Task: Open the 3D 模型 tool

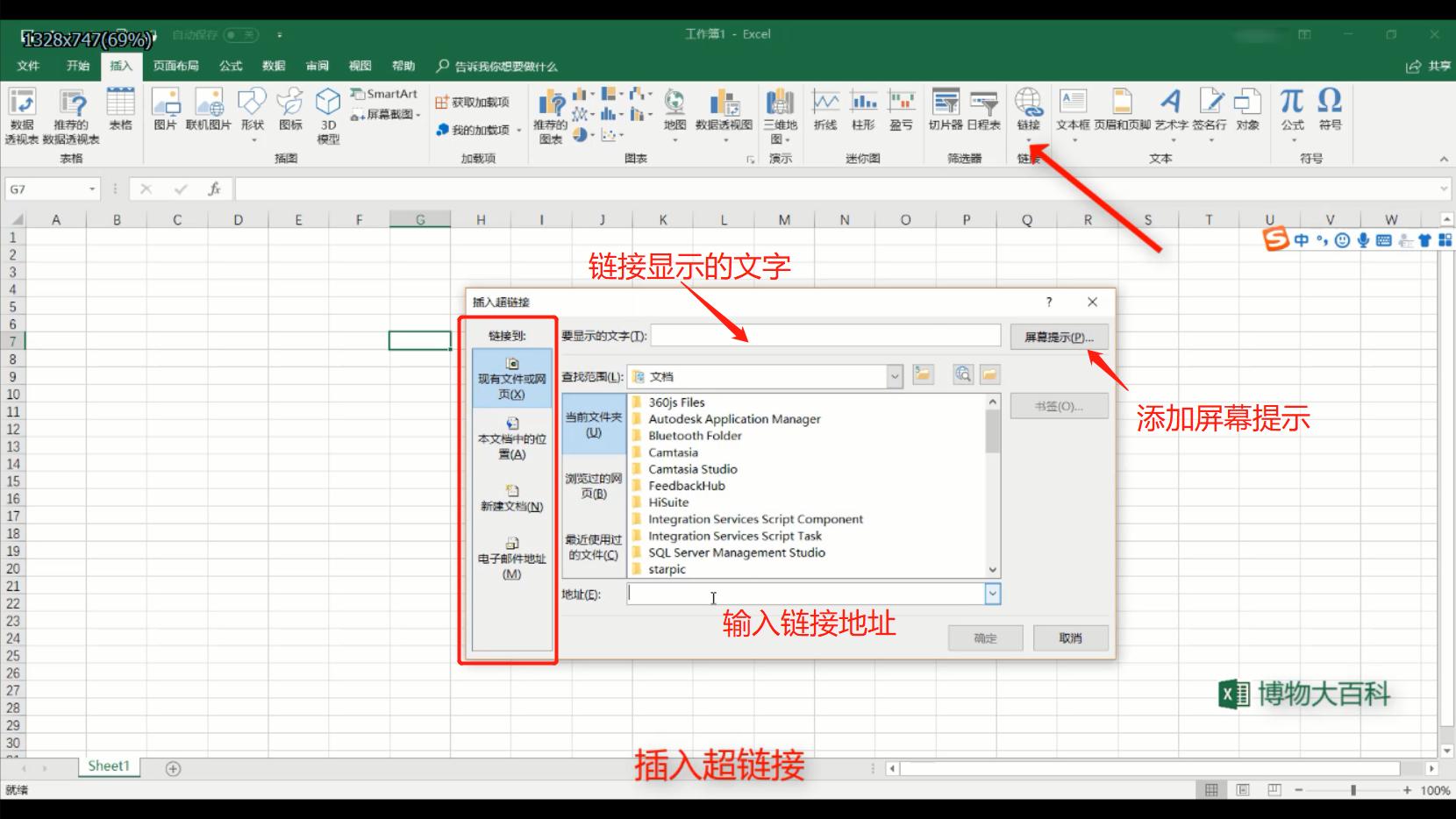Action: point(328,115)
